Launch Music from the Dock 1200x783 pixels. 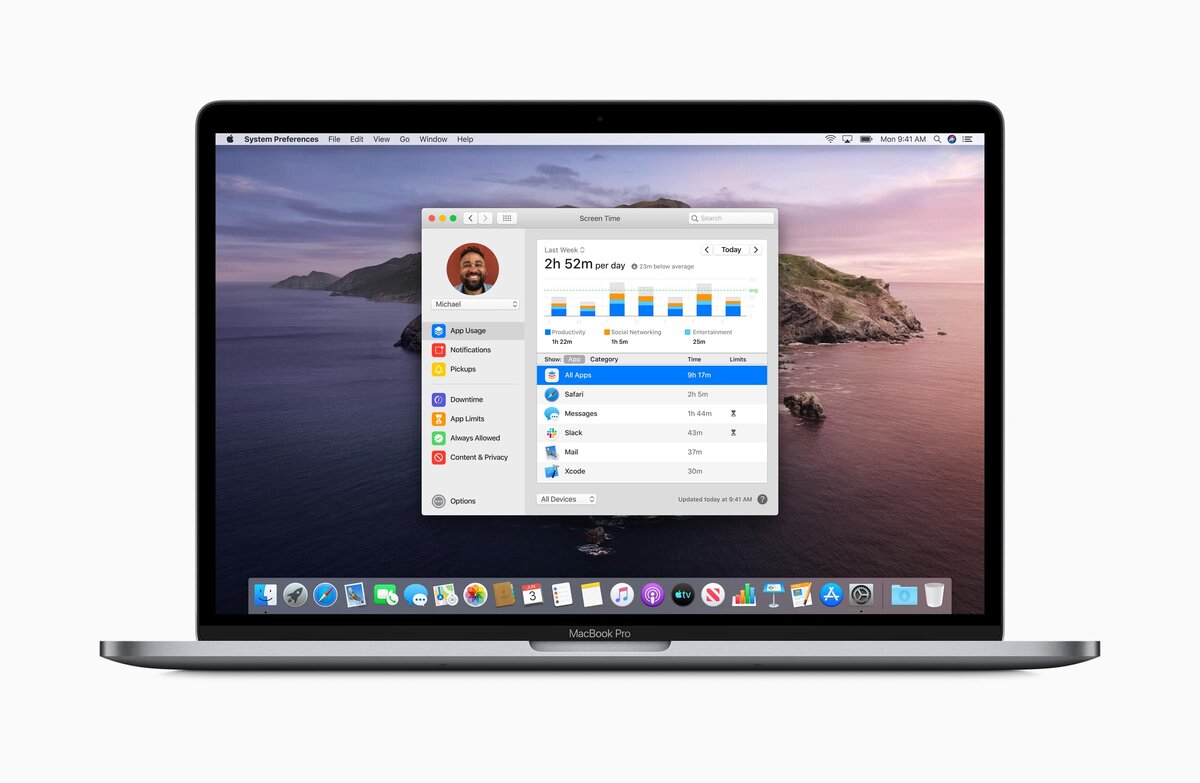point(620,594)
